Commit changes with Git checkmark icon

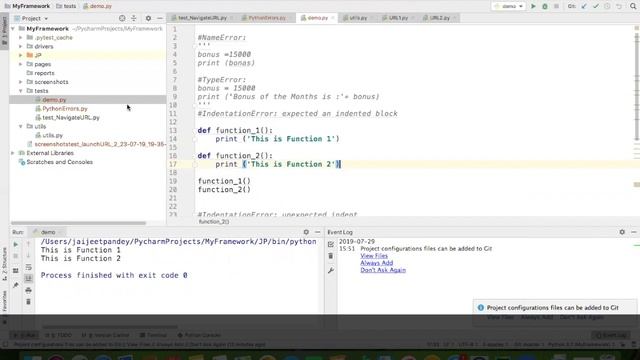(596, 6)
